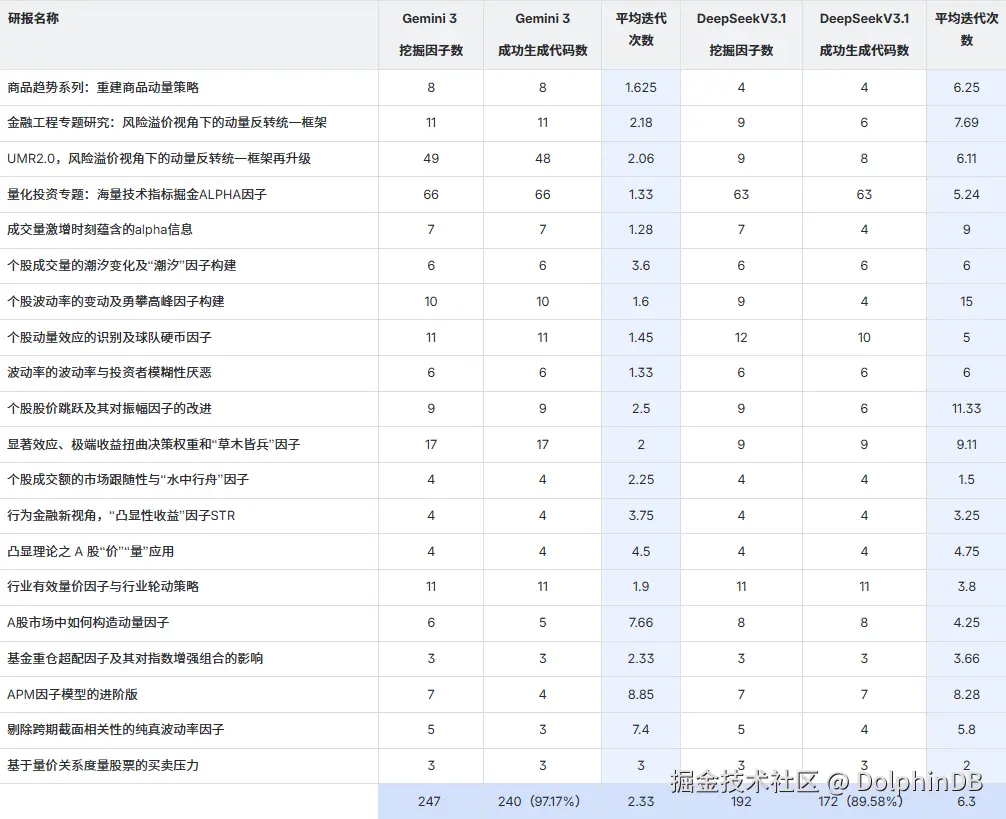Screen dimensions: 1006x819
Task: Click the total 240 (97.17%)
Action: click(539, 802)
